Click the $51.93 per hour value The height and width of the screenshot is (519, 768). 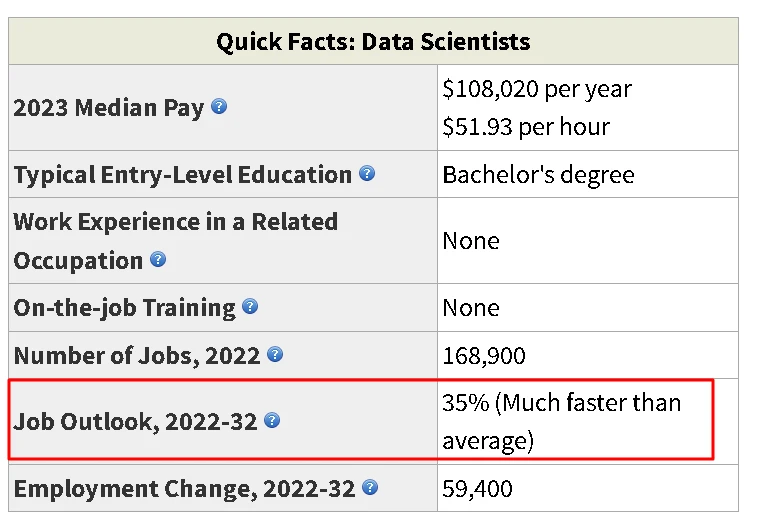[x=526, y=127]
